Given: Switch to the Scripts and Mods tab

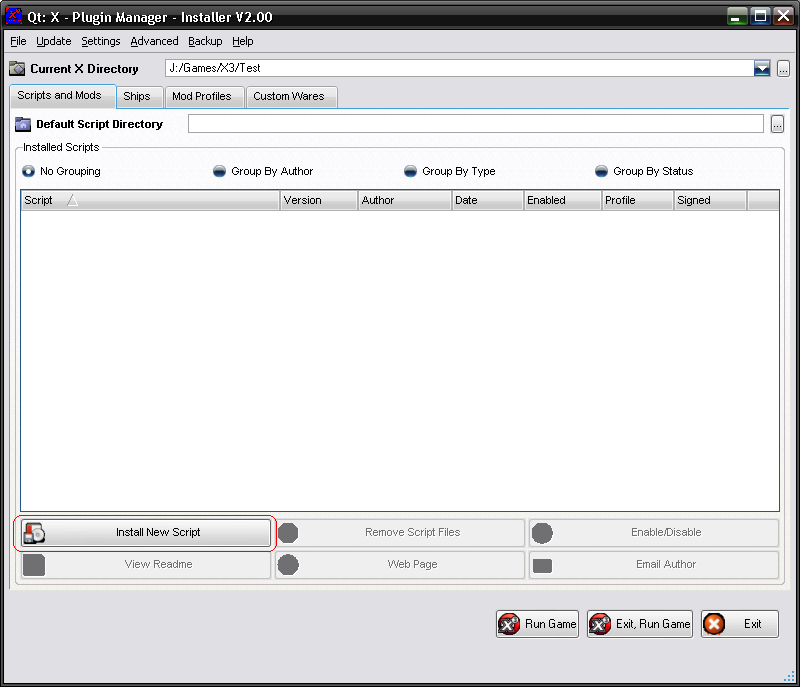Looking at the screenshot, I should (x=63, y=96).
